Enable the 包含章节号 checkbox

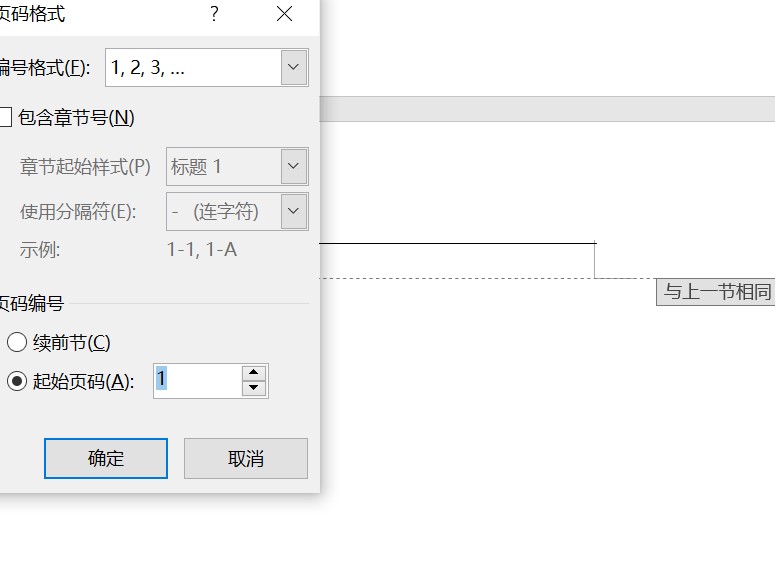click(5, 118)
